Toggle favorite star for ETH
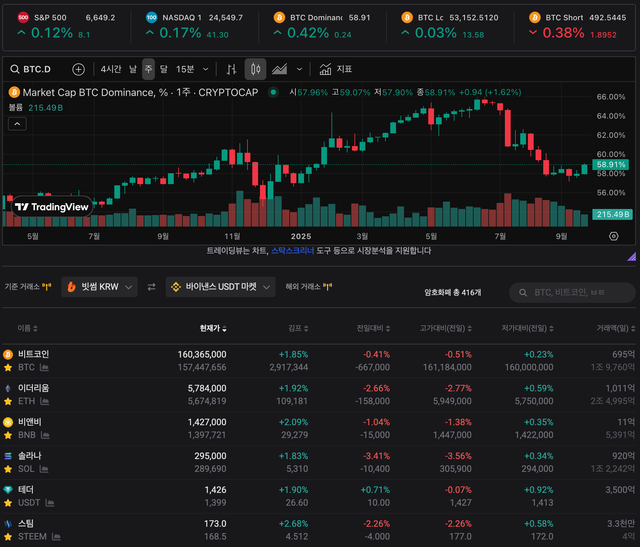640x547 pixels. [x=8, y=402]
